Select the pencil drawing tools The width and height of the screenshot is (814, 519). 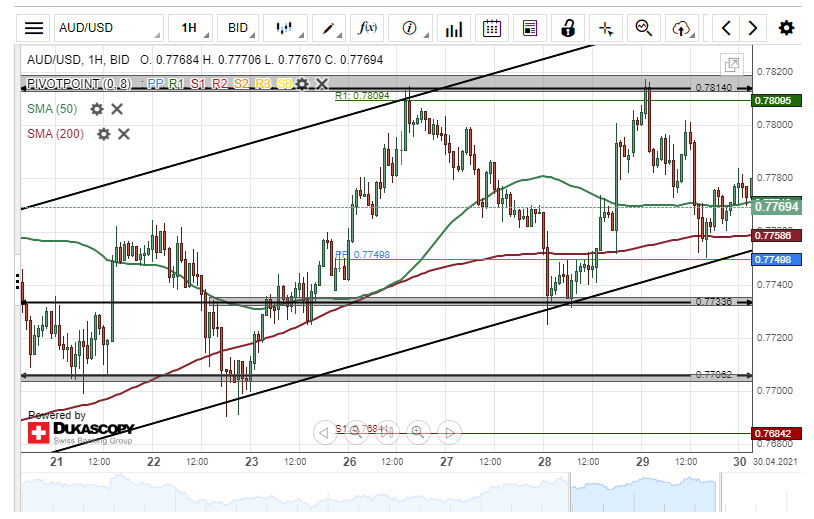tap(329, 28)
